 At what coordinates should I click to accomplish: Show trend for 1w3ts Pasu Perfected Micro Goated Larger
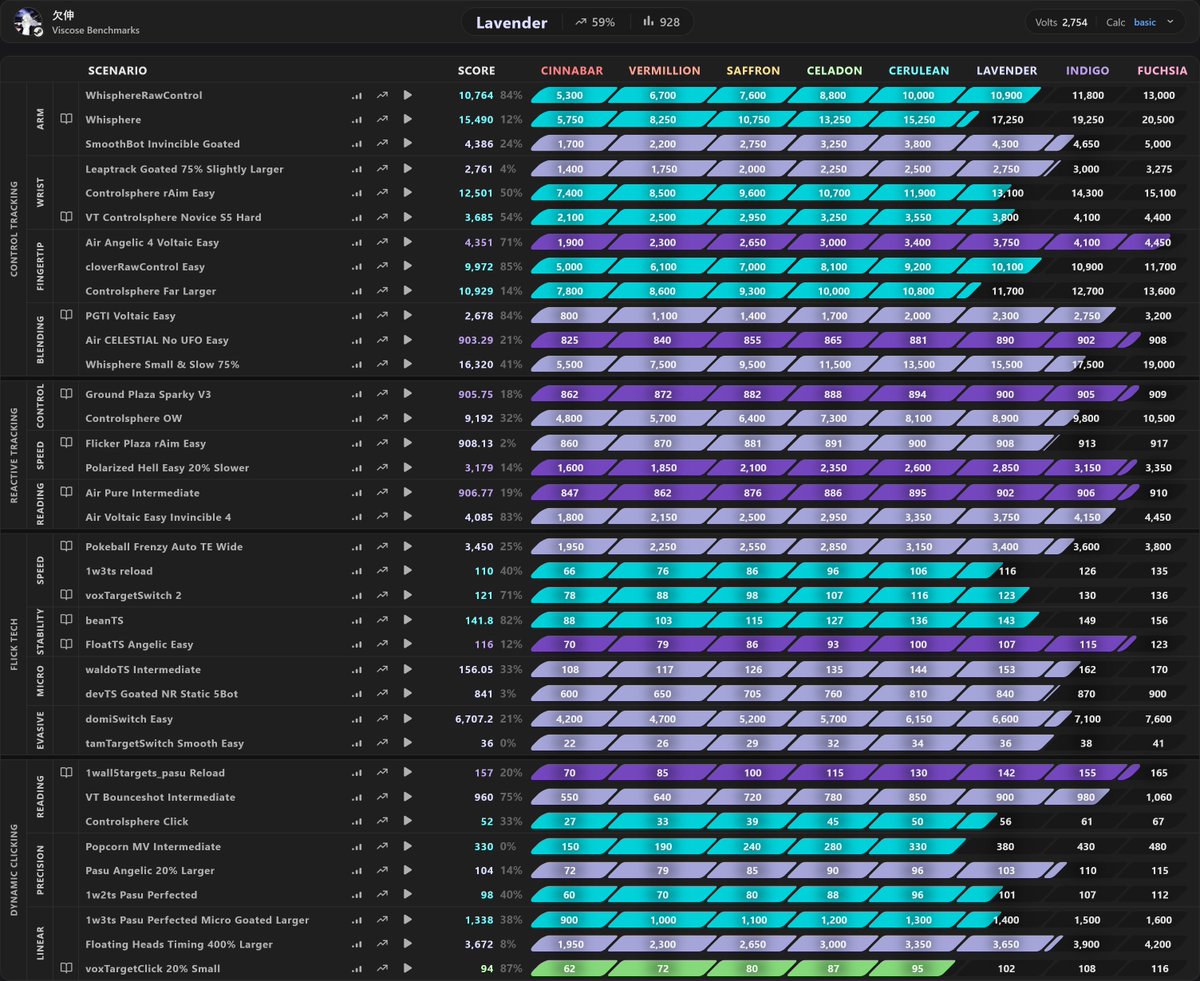tap(382, 920)
